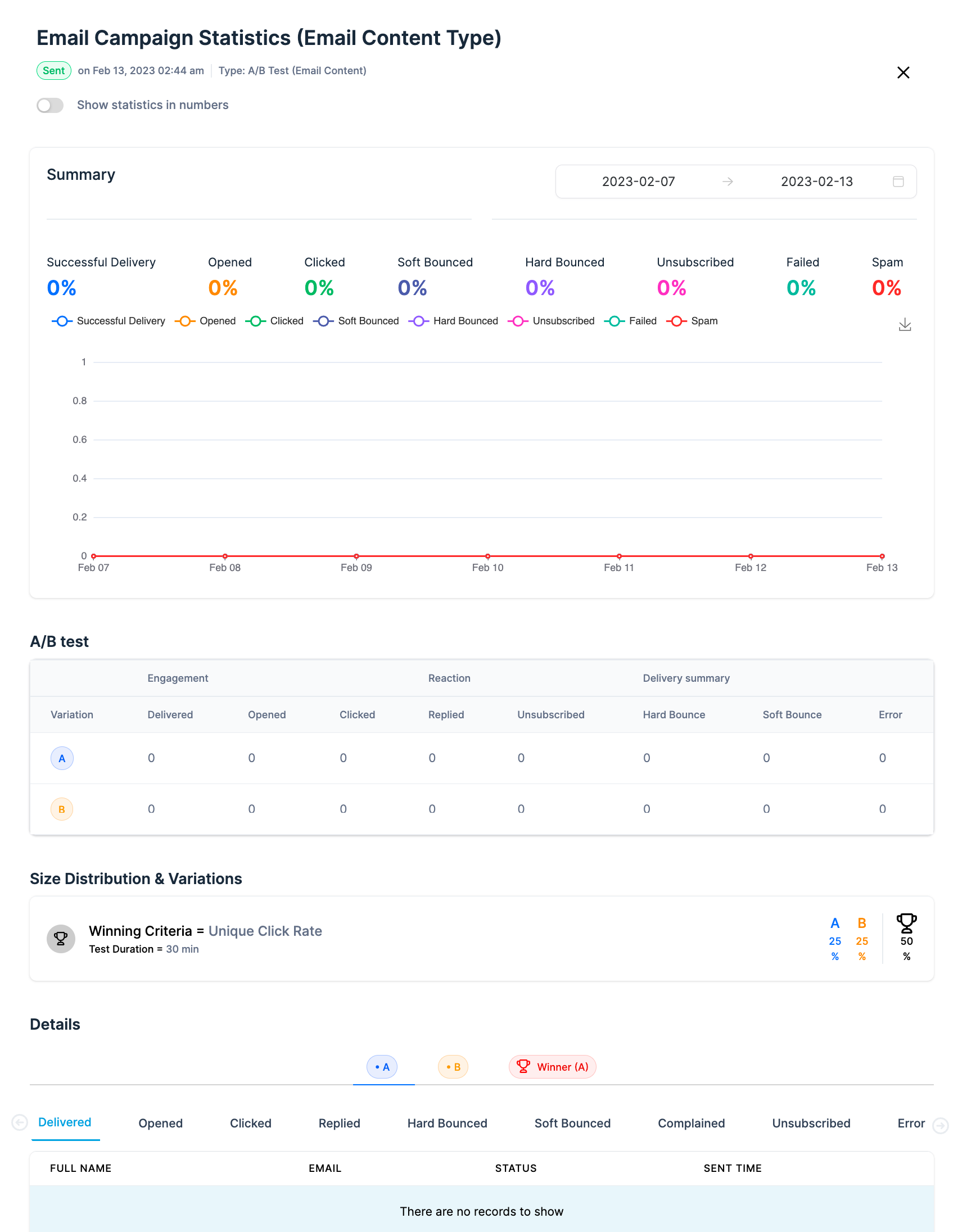This screenshot has width=958, height=1232.
Task: Hide Successful Delivery series in legend
Action: coord(109,321)
